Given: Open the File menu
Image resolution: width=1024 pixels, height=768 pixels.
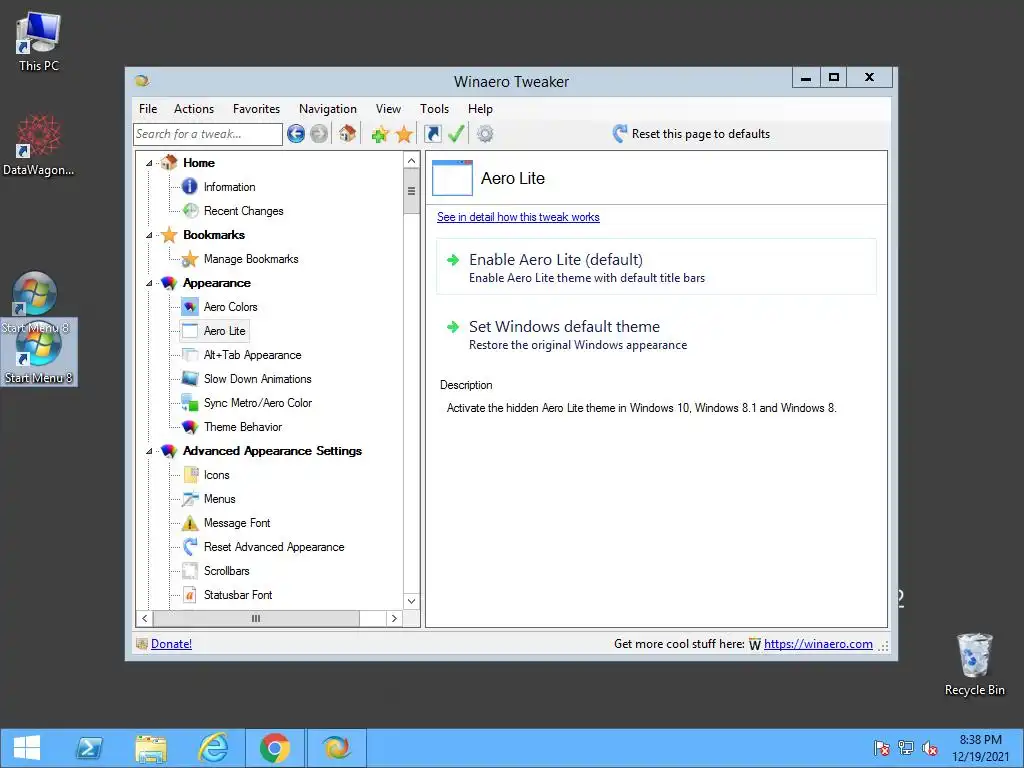Looking at the screenshot, I should [148, 109].
